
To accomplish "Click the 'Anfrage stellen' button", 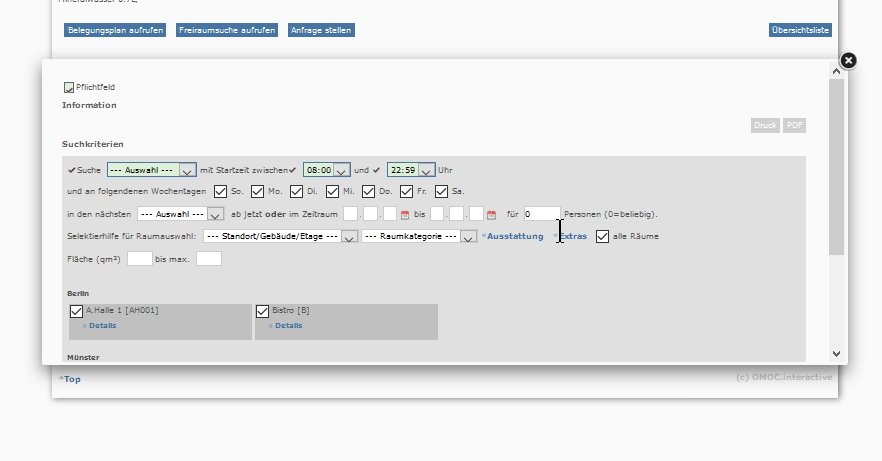I will [321, 30].
